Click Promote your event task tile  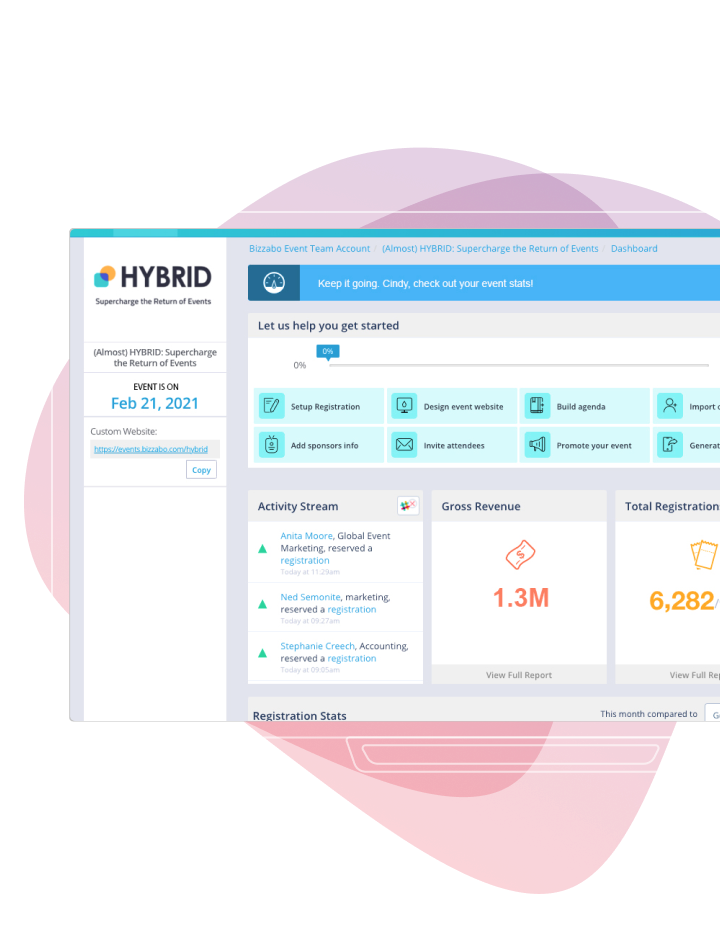coord(584,445)
